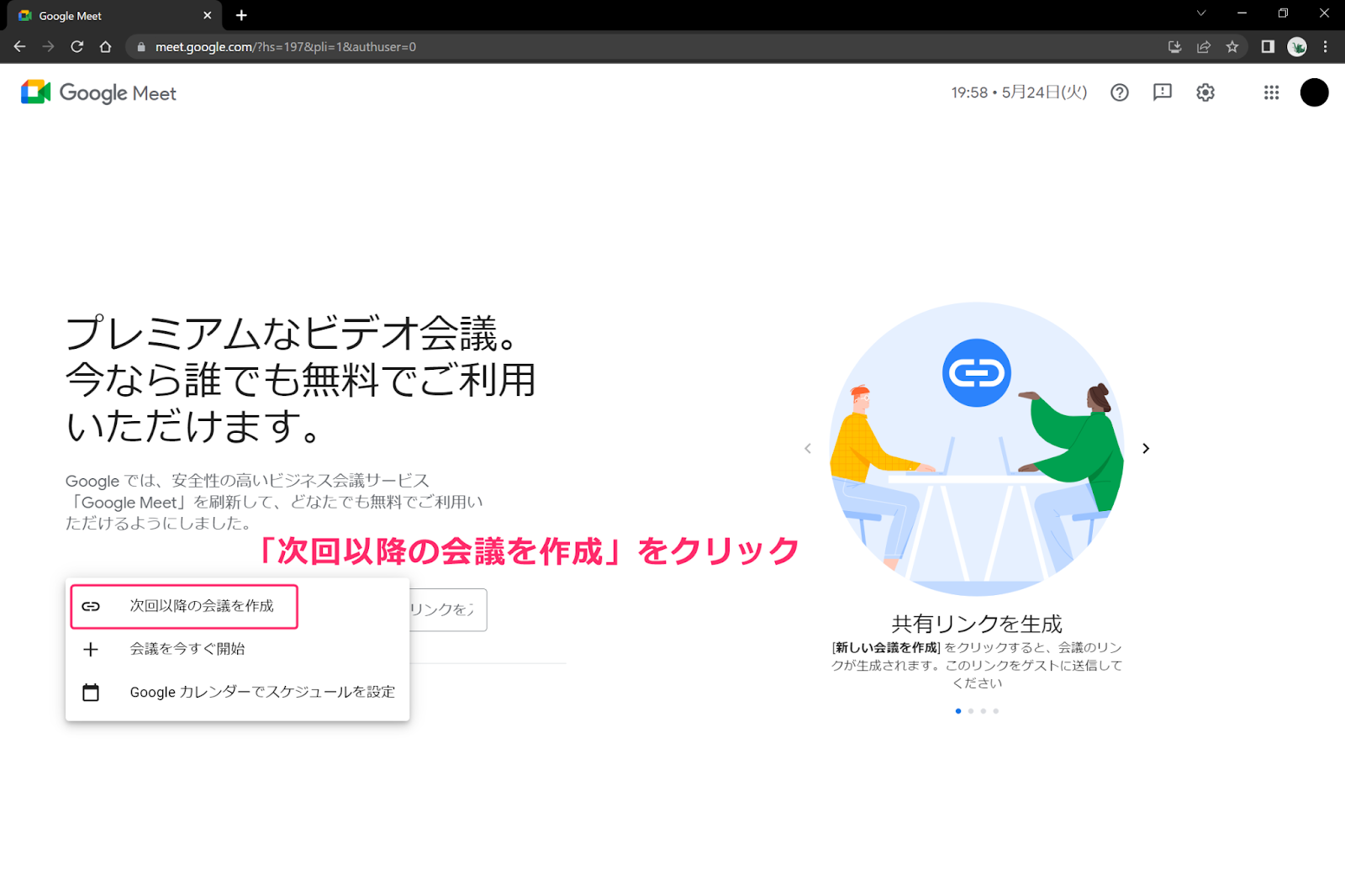
Task: Select the first carousel dot indicator
Action: point(958,711)
